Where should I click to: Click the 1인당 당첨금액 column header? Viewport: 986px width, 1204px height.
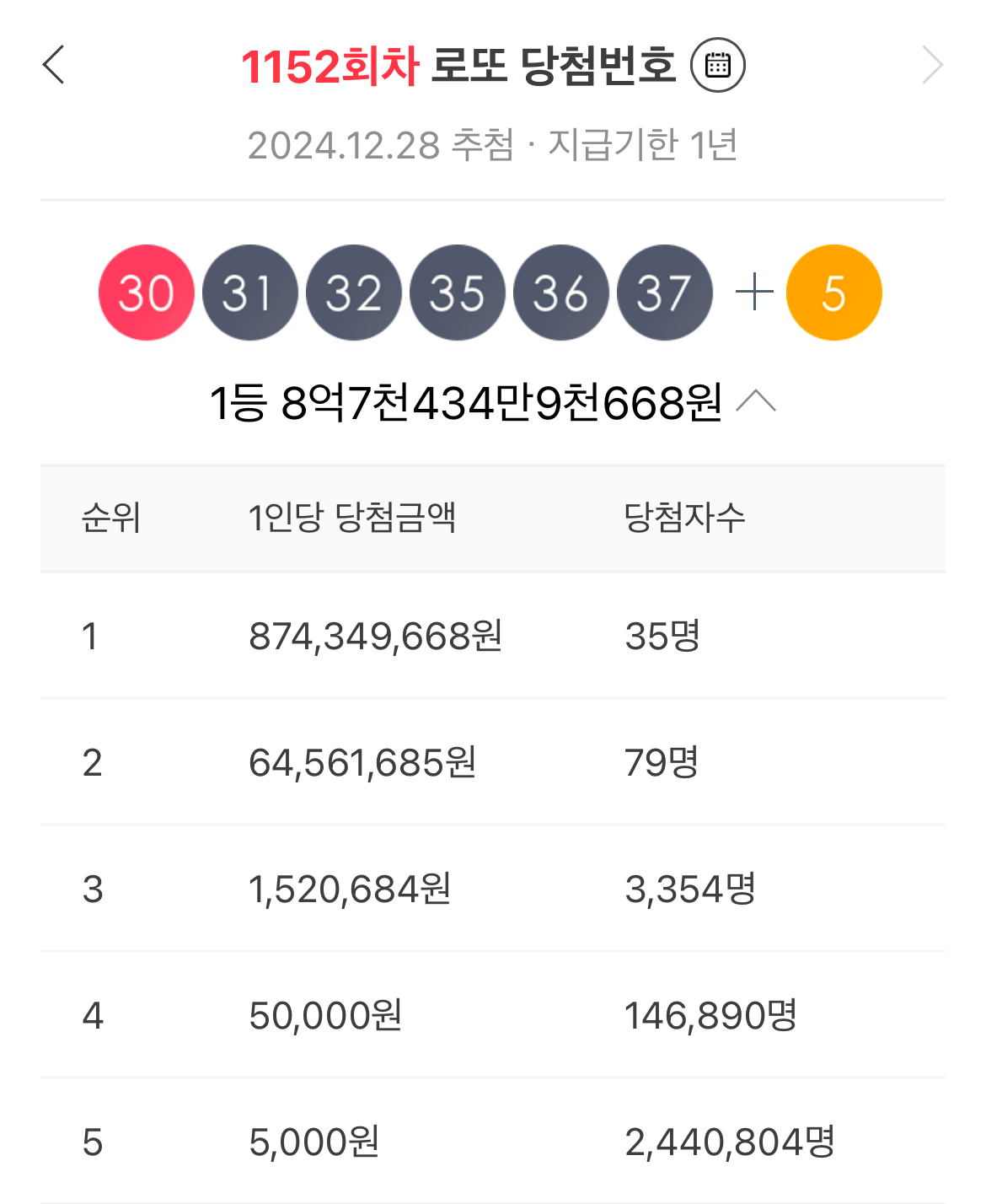tap(352, 518)
